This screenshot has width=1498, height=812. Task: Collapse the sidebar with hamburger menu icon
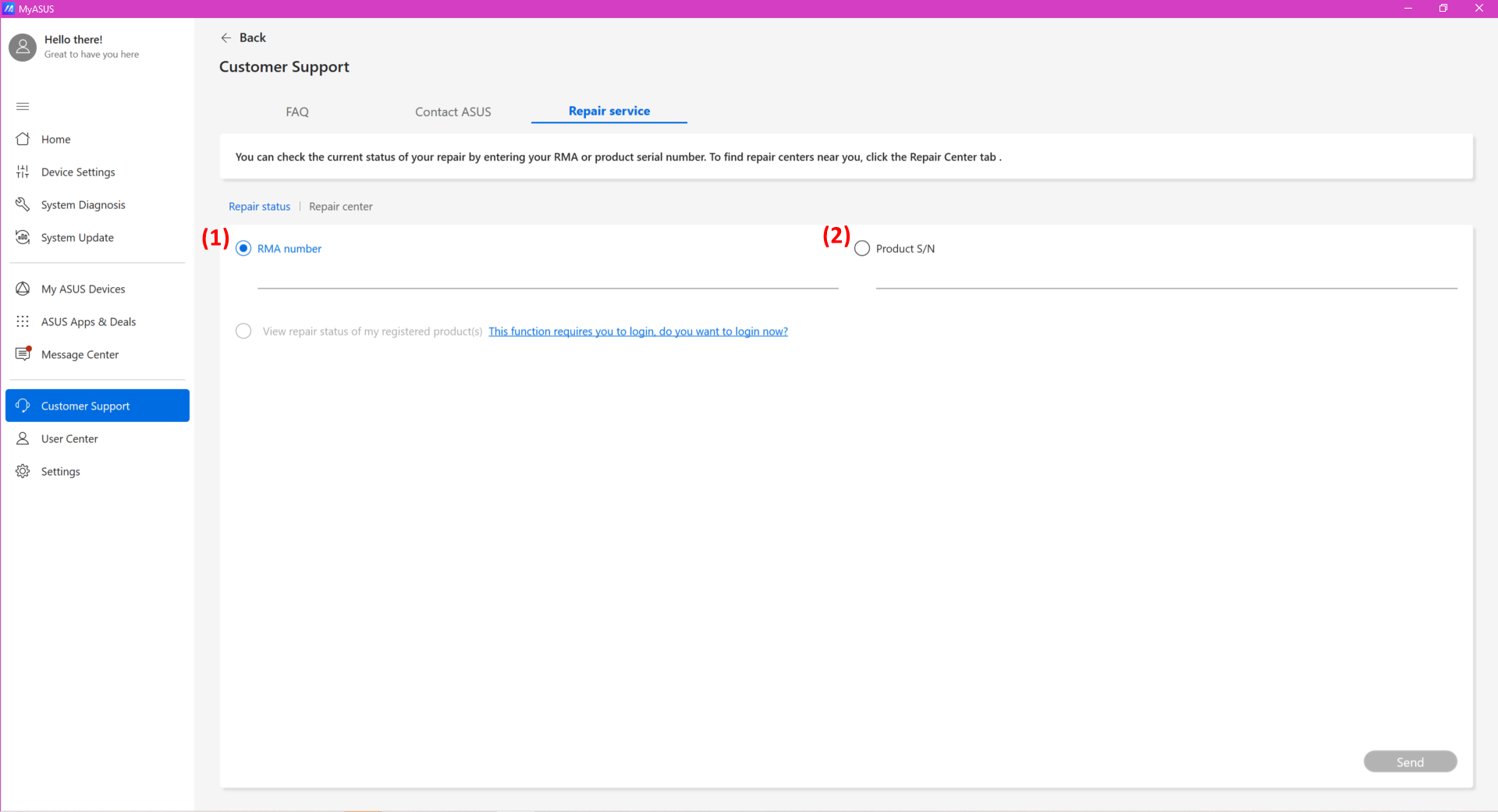(x=23, y=106)
